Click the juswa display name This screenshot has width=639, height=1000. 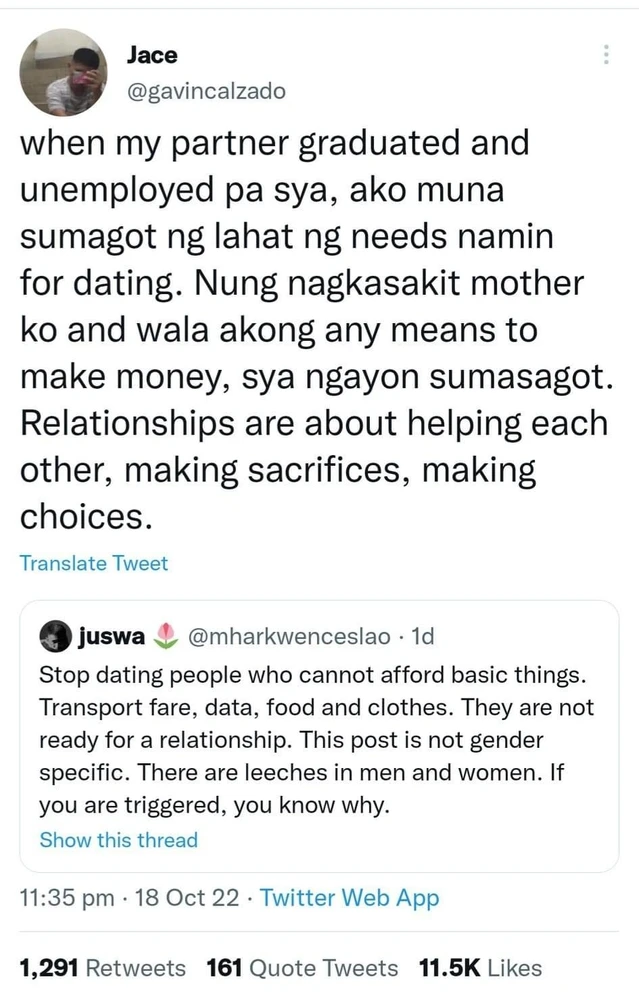[112, 636]
